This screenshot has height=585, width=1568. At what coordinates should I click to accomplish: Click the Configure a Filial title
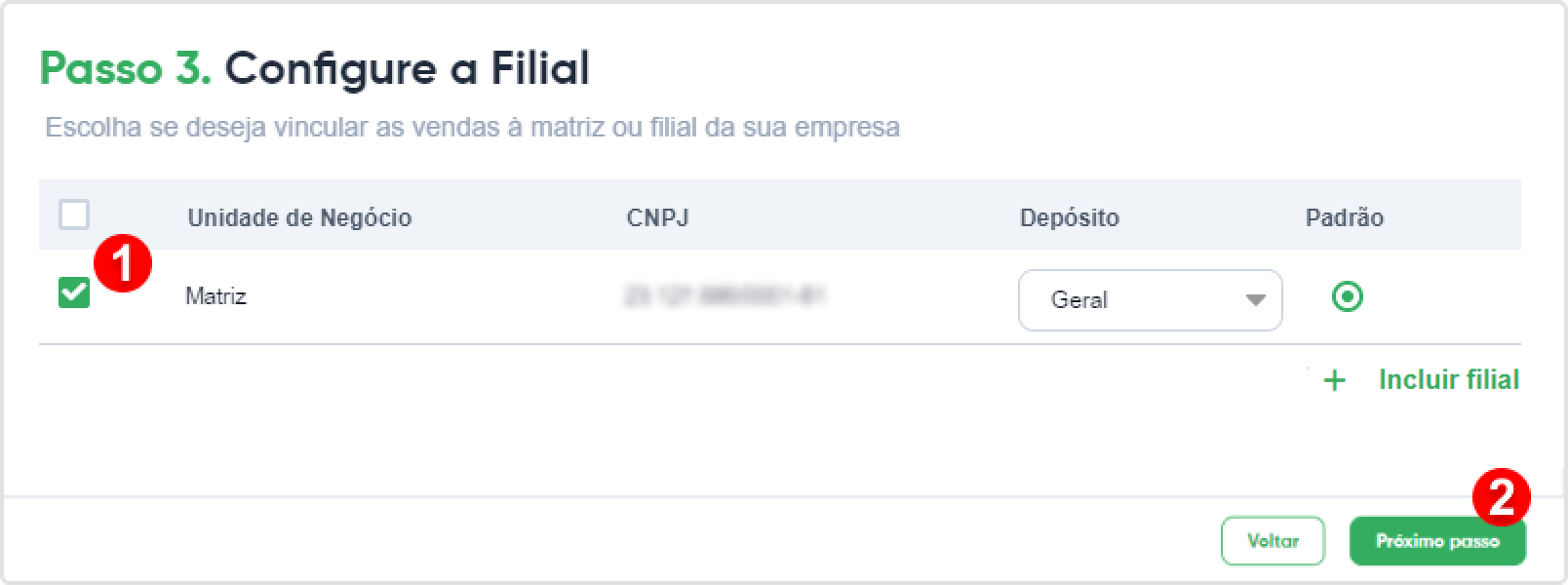point(408,69)
